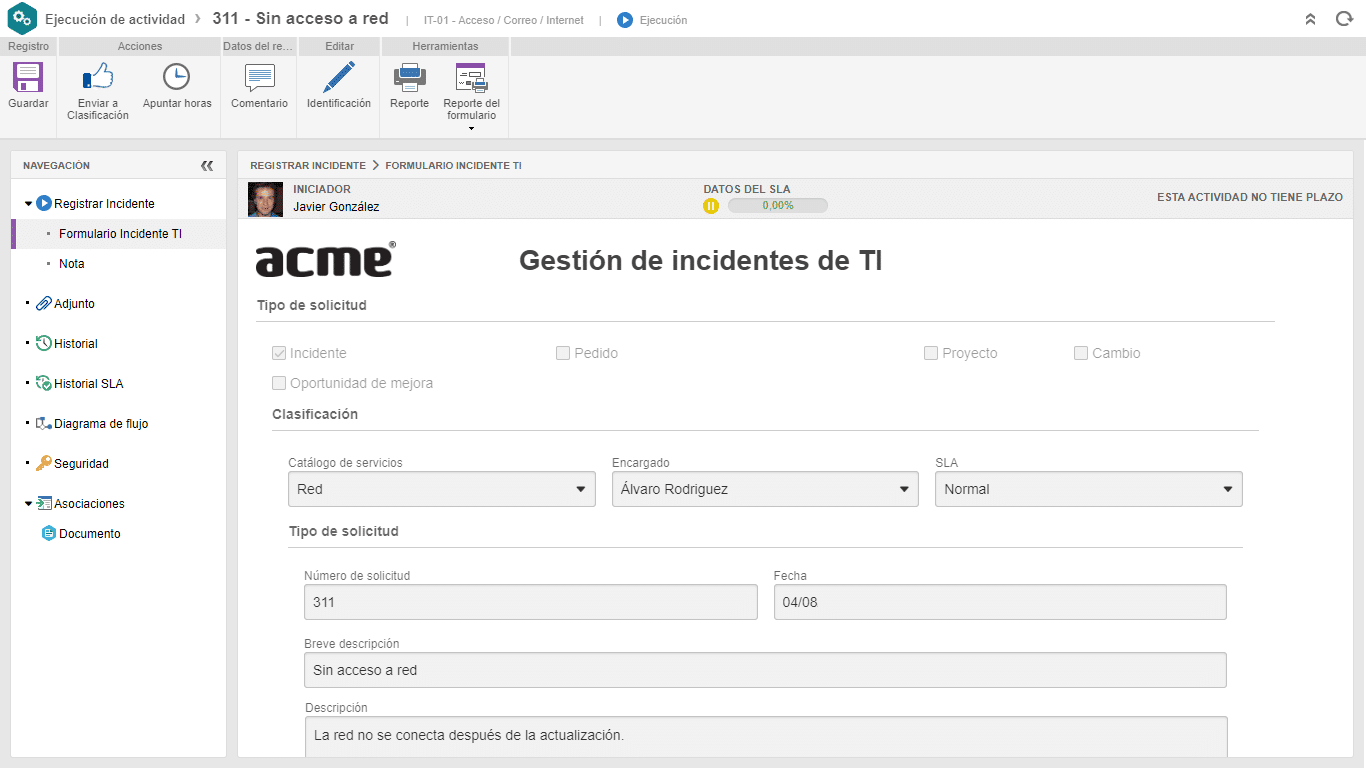Screen dimensions: 1366x768
Task: Click 'ESTA ACTIVIDAD NO TIENE PLAZO' text
Action: [x=1250, y=198]
